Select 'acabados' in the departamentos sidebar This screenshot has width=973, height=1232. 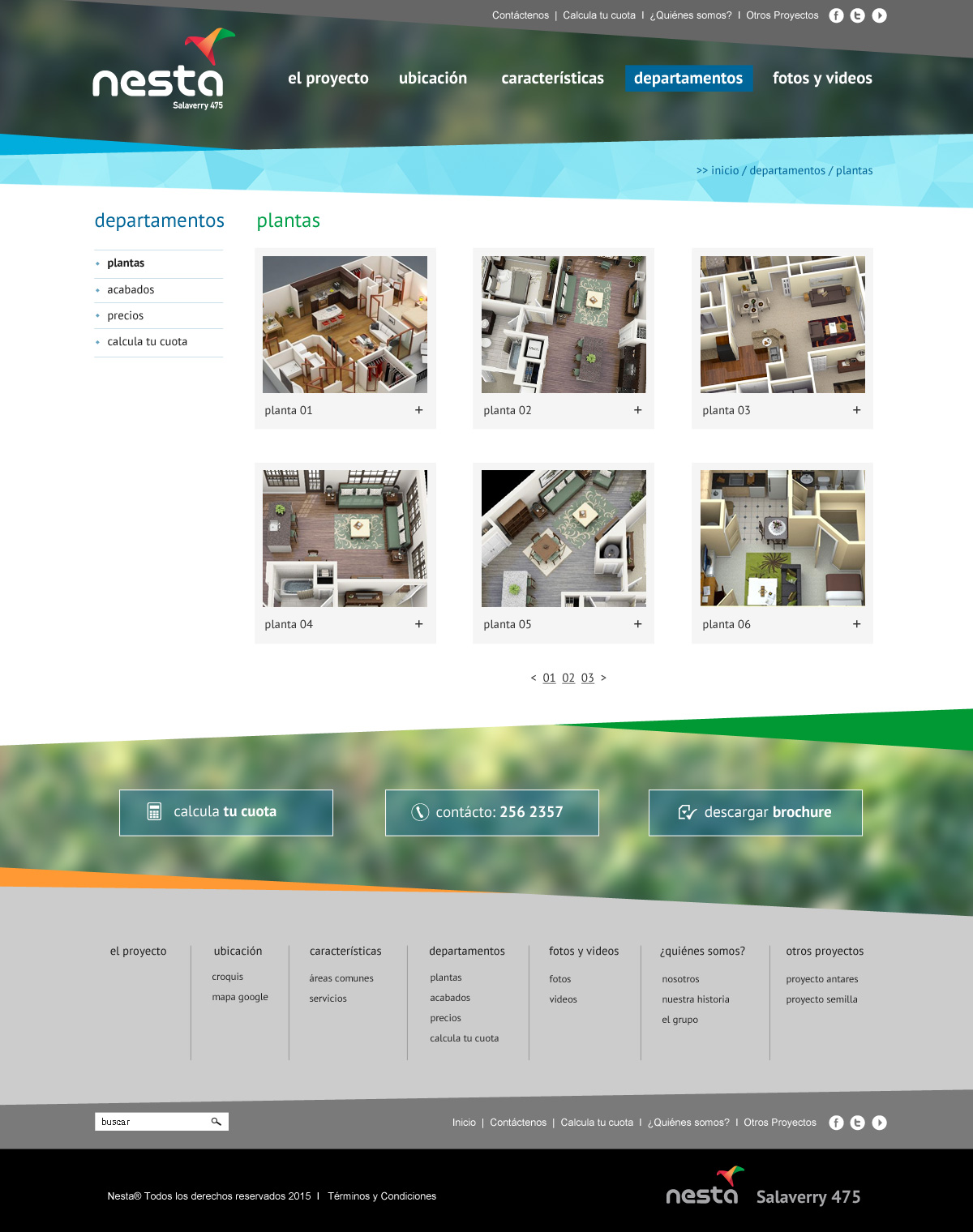coord(131,290)
